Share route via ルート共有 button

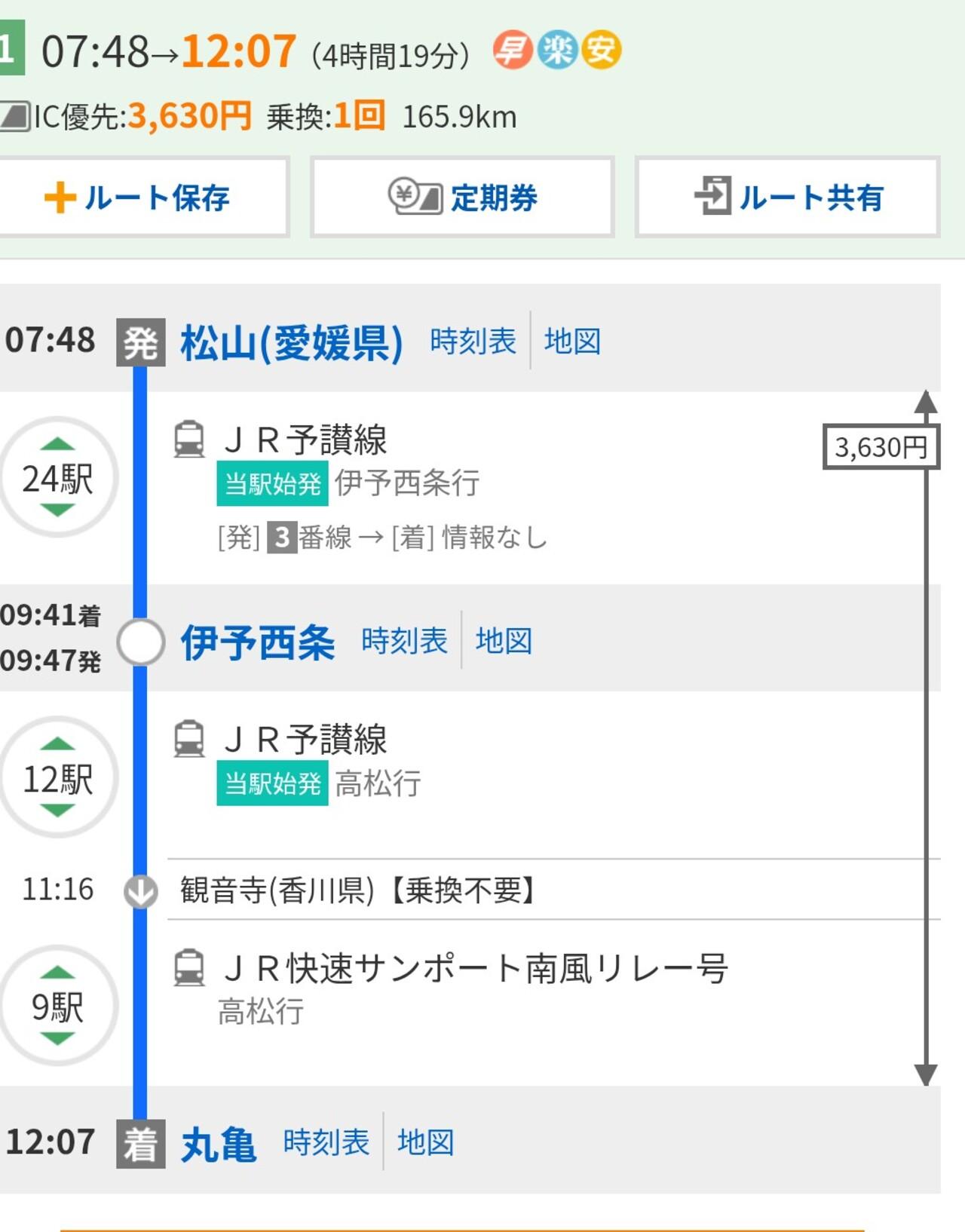click(788, 198)
